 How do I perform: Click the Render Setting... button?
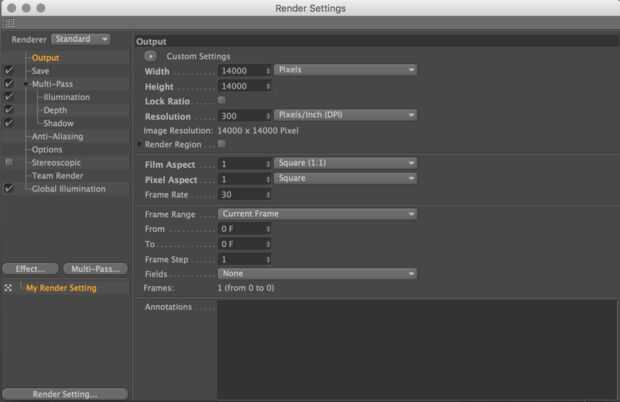pos(65,394)
